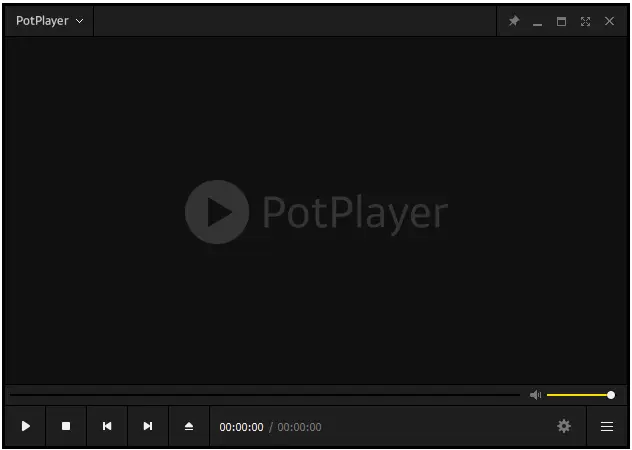This screenshot has width=632, height=450.
Task: Mute audio with the speaker icon
Action: (535, 395)
